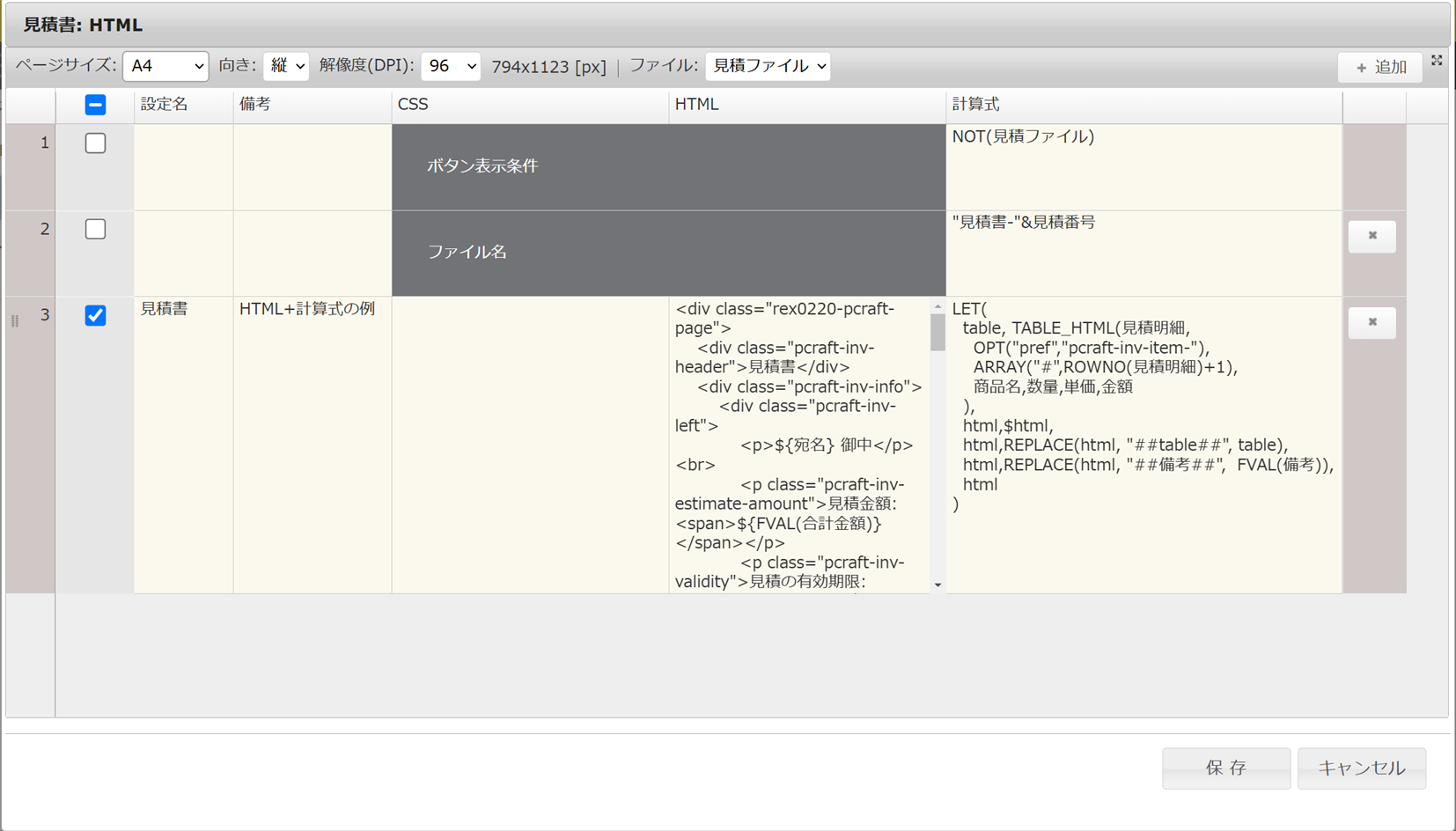Click the 計算式 column header
1456x831 pixels.
[x=1144, y=105]
